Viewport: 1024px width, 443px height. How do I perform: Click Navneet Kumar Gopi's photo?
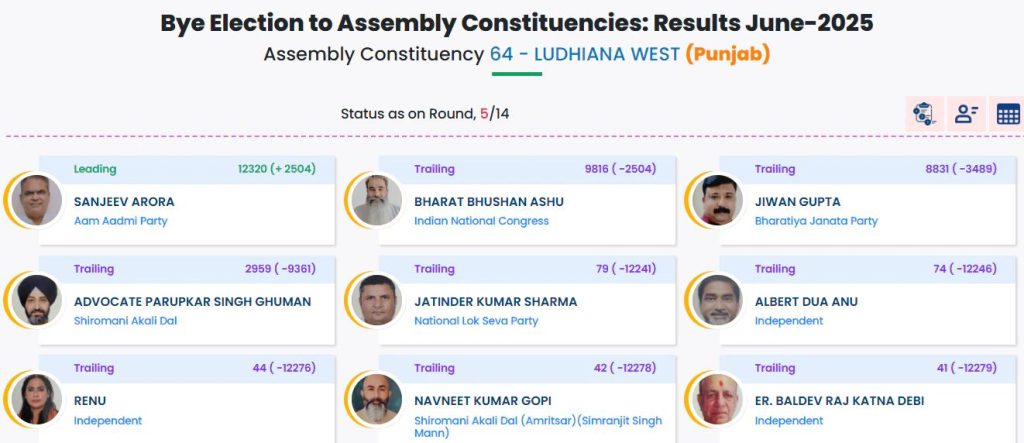point(378,397)
